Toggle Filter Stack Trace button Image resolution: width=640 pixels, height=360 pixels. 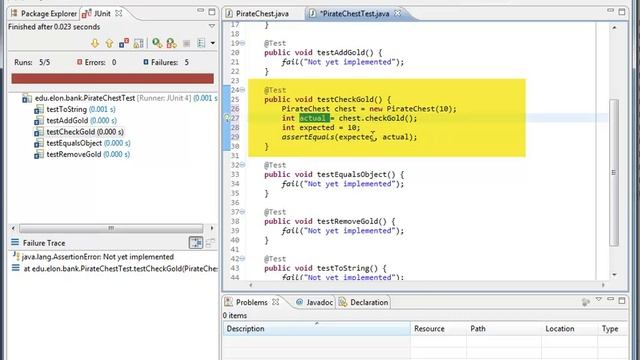point(196,243)
